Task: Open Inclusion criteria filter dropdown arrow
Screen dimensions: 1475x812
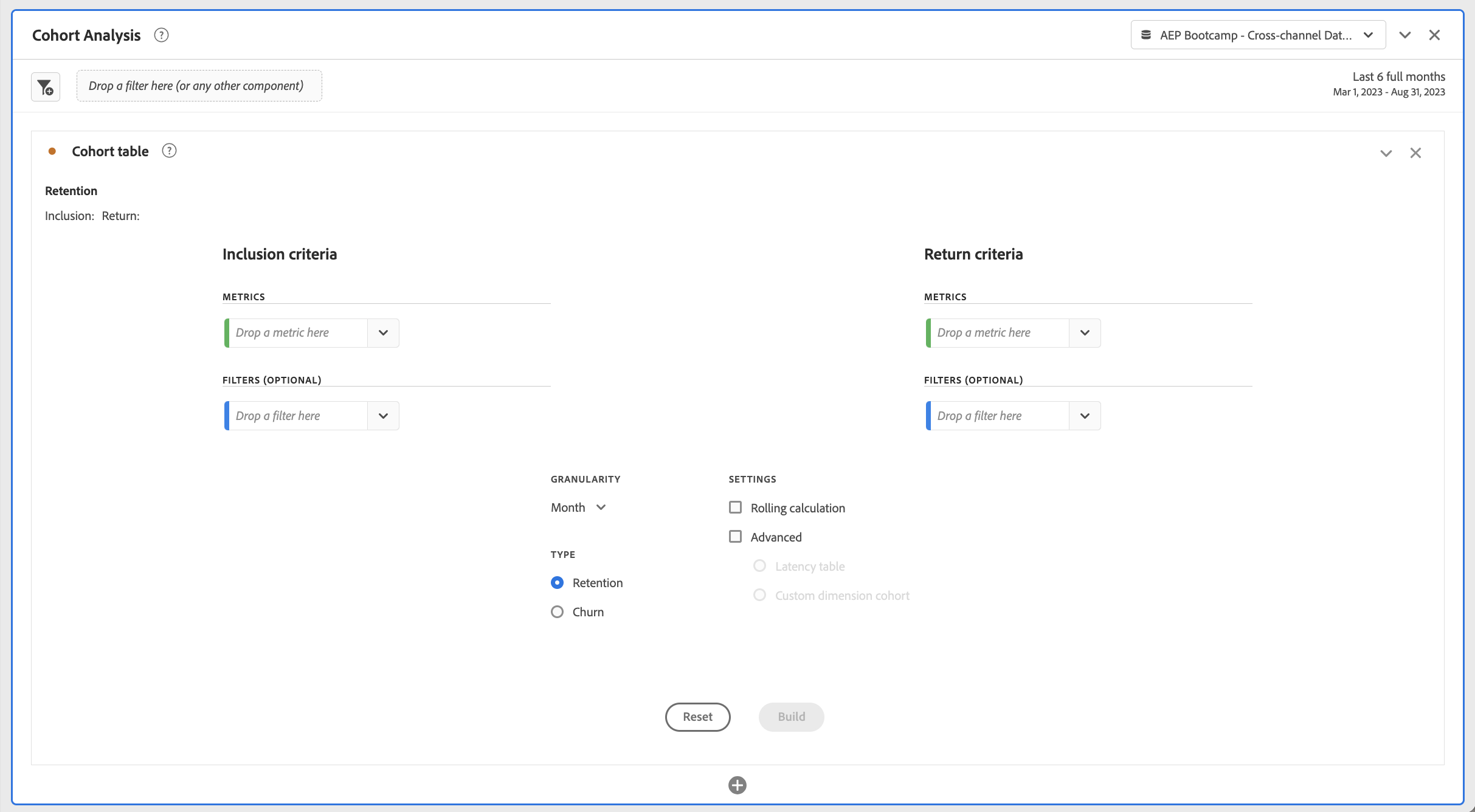Action: (x=383, y=416)
